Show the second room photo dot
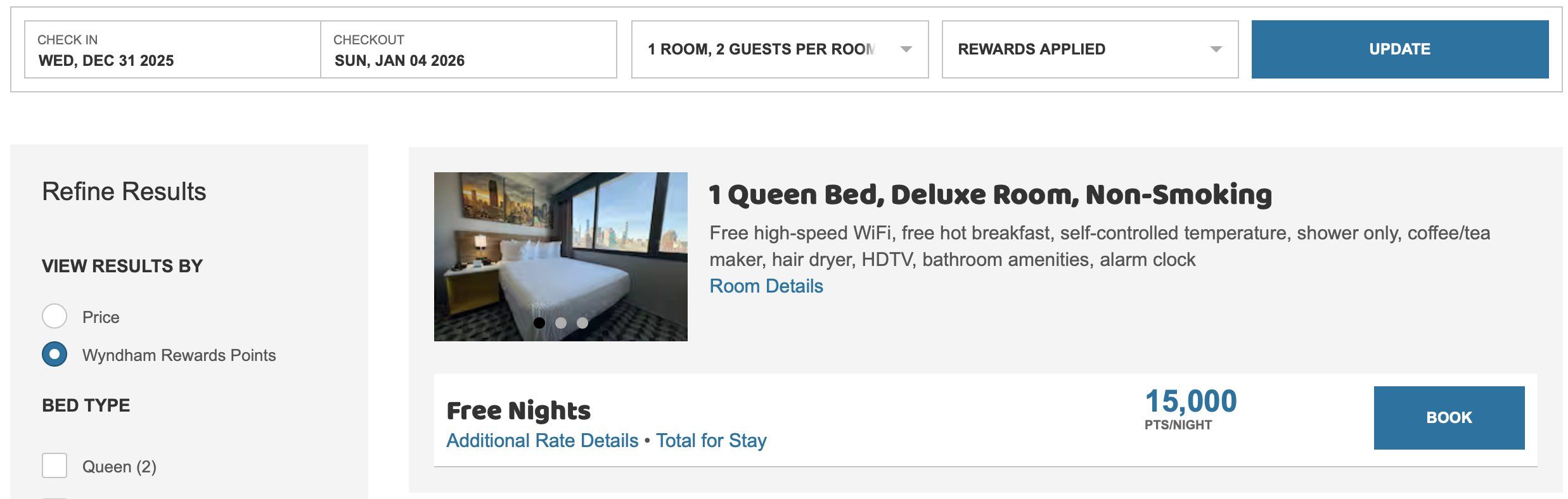 coord(561,323)
